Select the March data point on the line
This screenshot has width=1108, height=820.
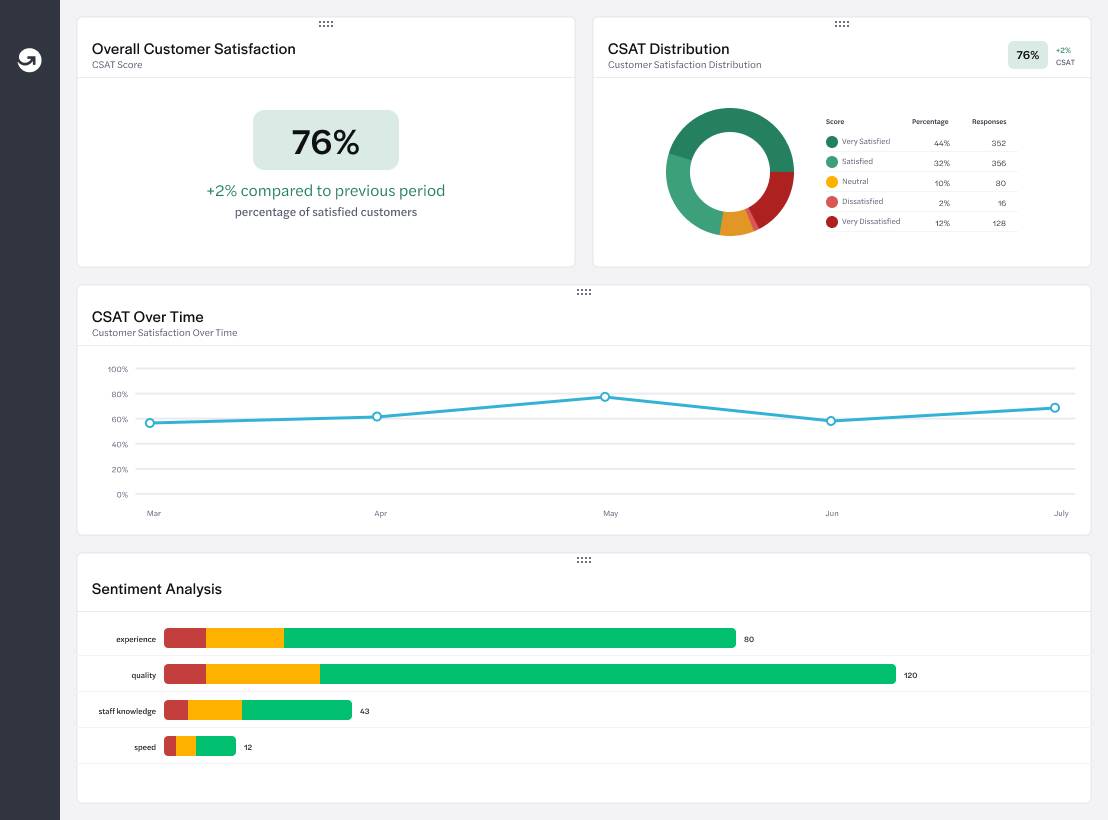[150, 423]
